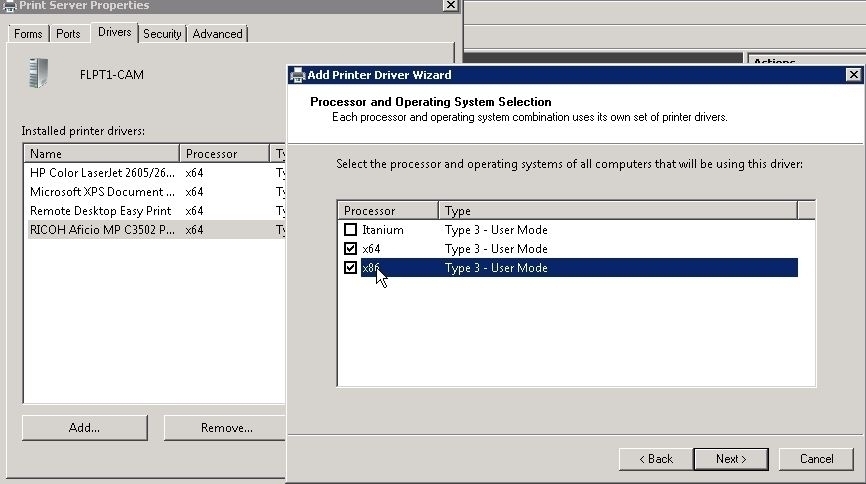Image resolution: width=866 pixels, height=484 pixels.
Task: Click the printer icon in wizard title bar
Action: [297, 75]
